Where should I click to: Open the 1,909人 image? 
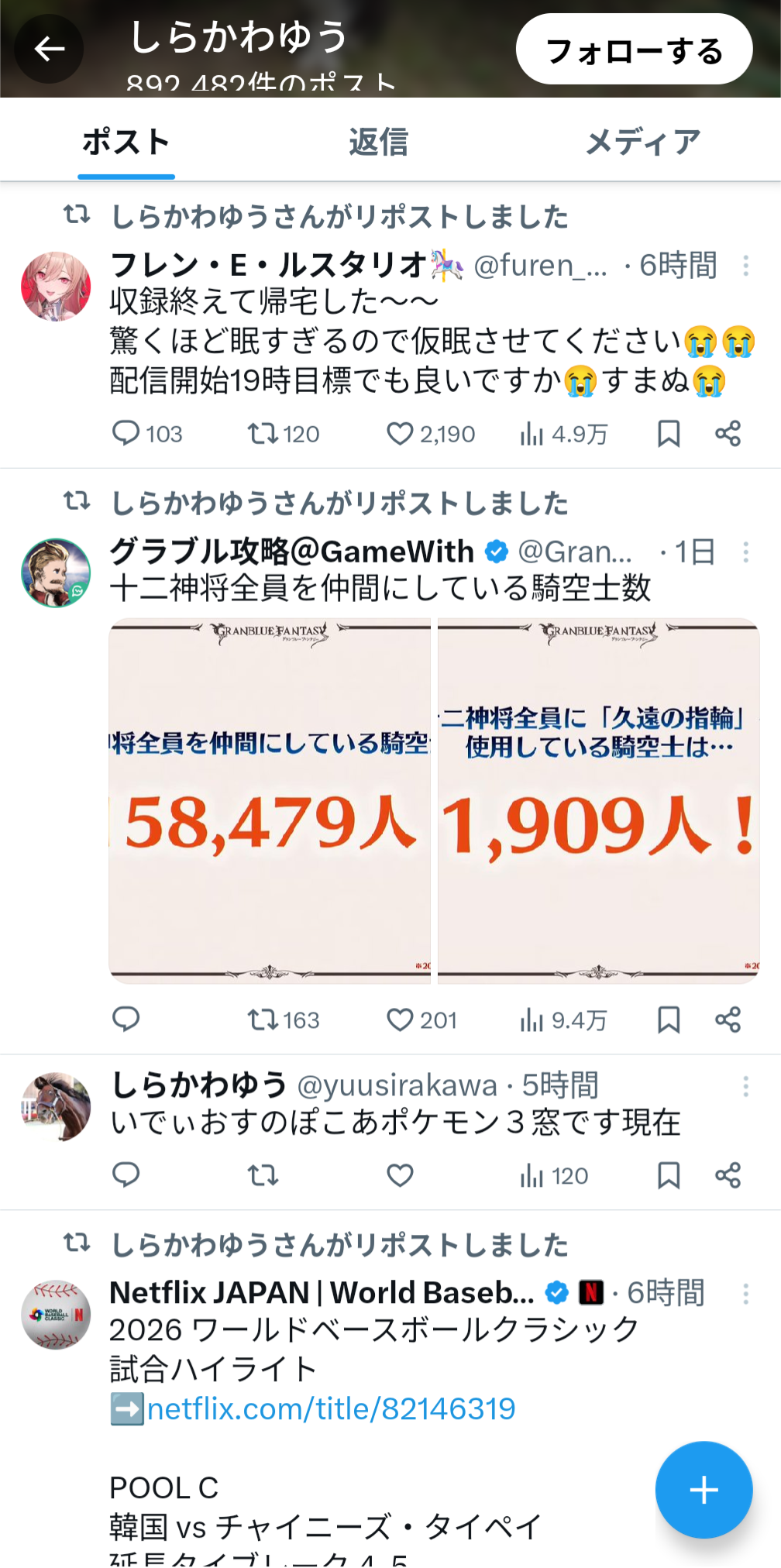[599, 800]
